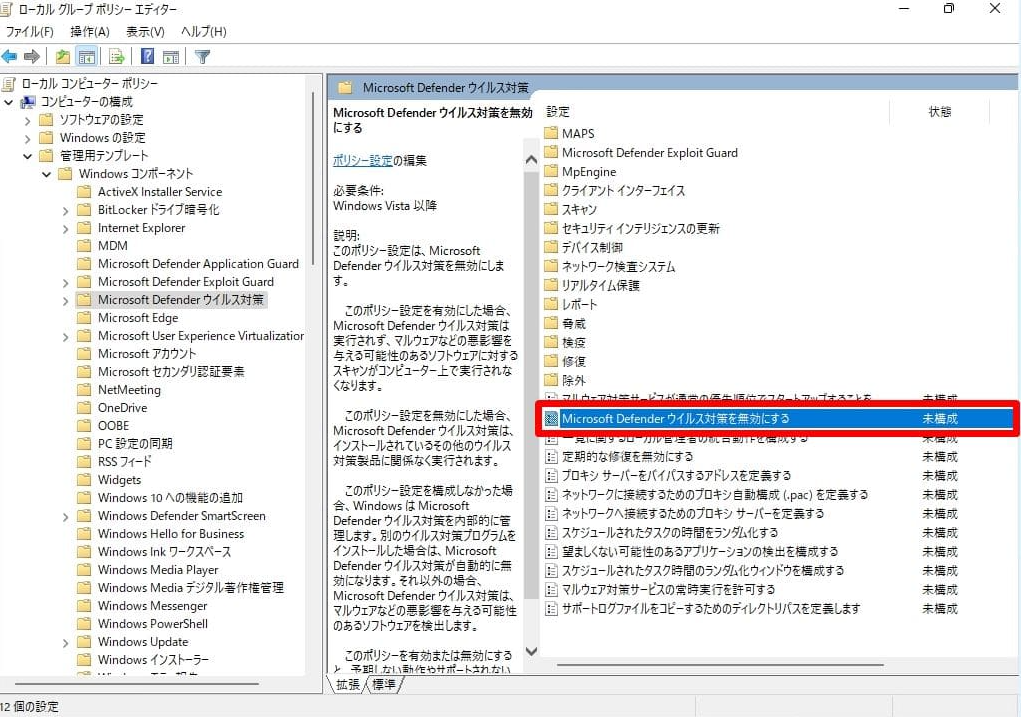Screen dimensions: 1021x717
Task: Expand the Windows の設定 node
Action: tap(27, 138)
